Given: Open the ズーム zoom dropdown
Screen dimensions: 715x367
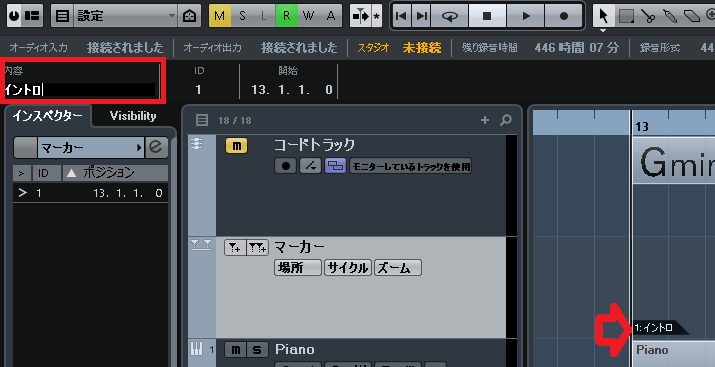Looking at the screenshot, I should [398, 268].
